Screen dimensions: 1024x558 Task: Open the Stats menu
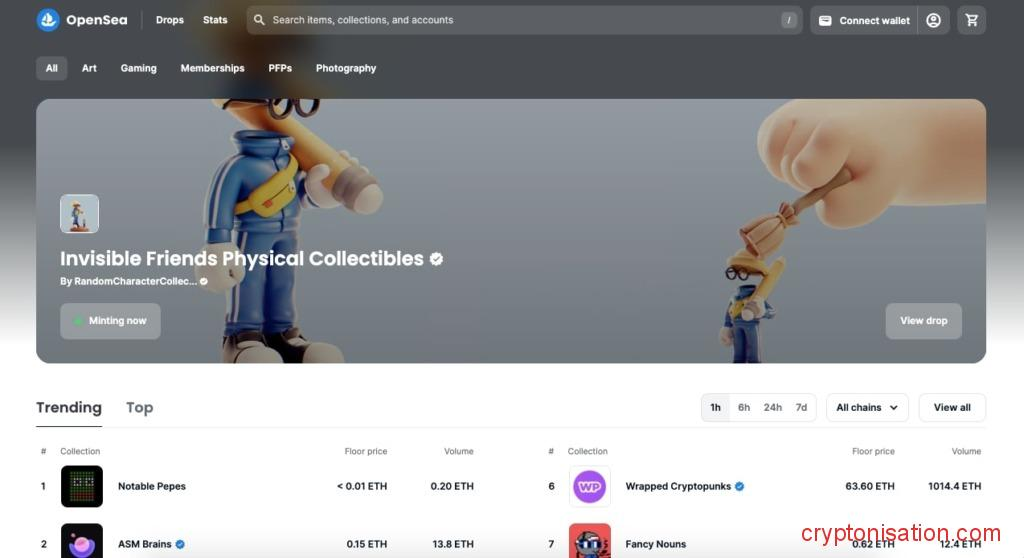(215, 20)
